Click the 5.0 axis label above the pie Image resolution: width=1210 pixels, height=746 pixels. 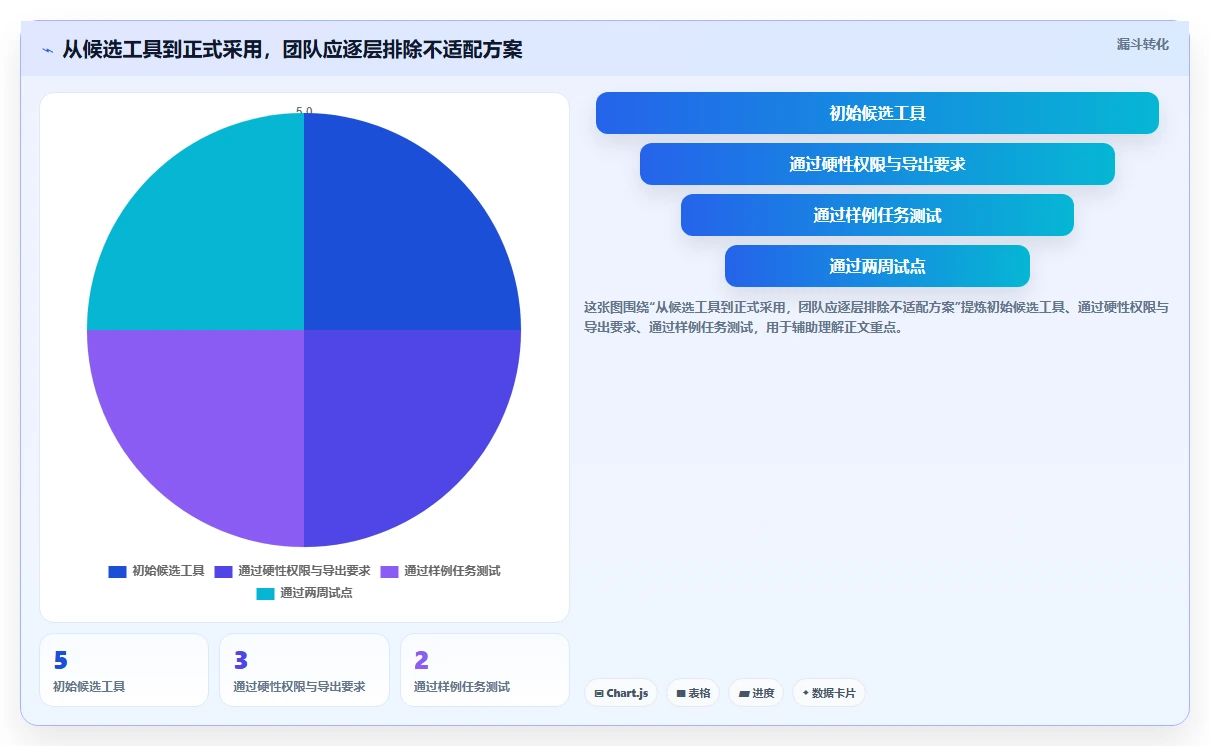pyautogui.click(x=304, y=111)
